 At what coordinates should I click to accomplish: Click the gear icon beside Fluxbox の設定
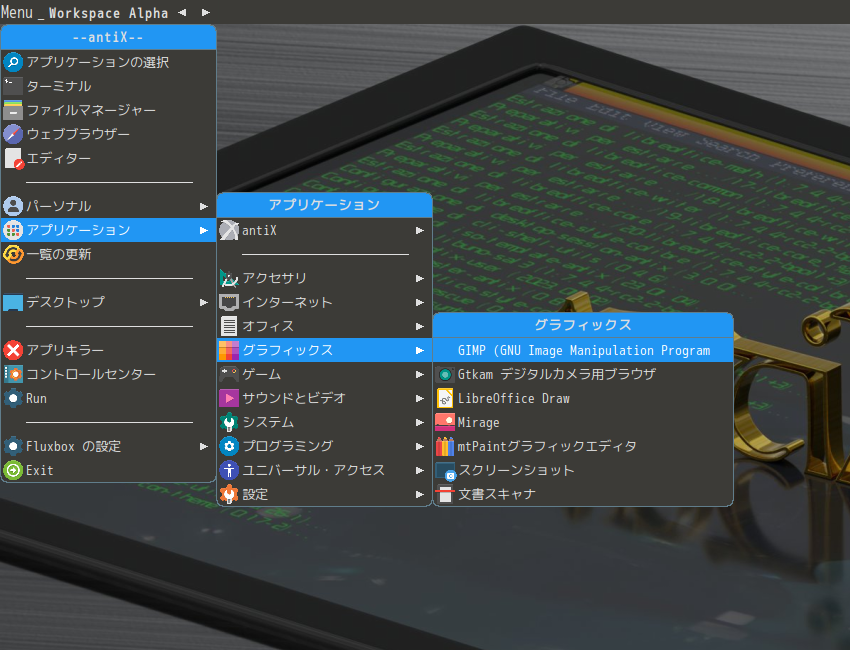click(13, 446)
